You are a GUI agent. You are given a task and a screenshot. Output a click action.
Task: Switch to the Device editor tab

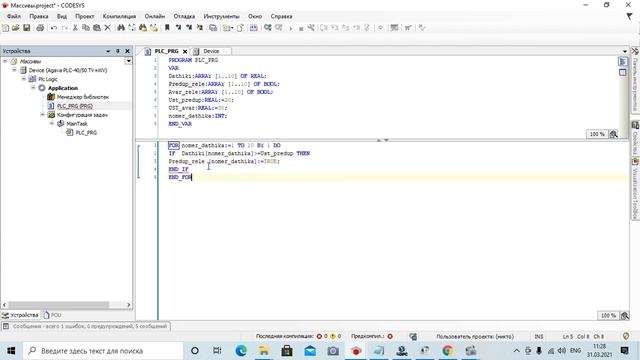click(211, 51)
